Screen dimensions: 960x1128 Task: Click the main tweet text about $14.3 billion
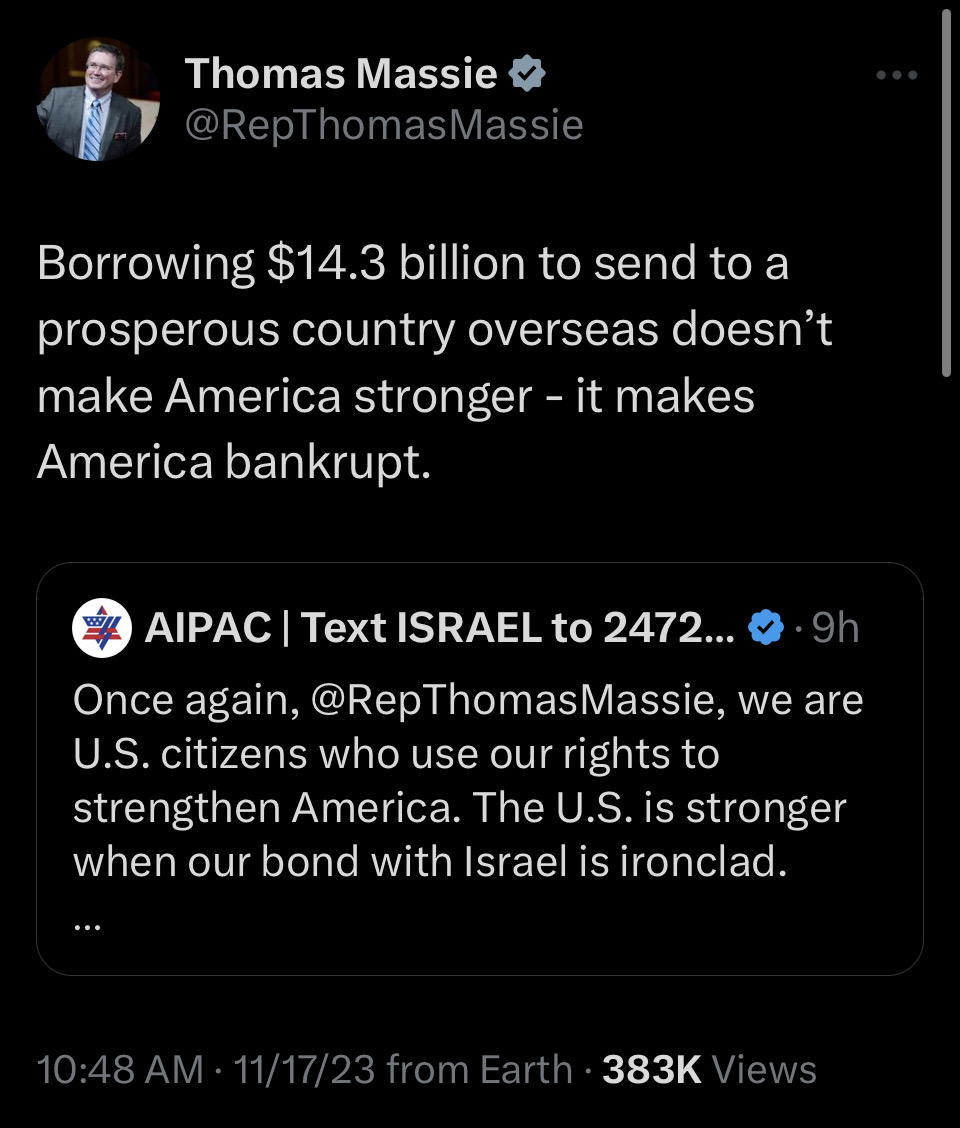pyautogui.click(x=435, y=362)
